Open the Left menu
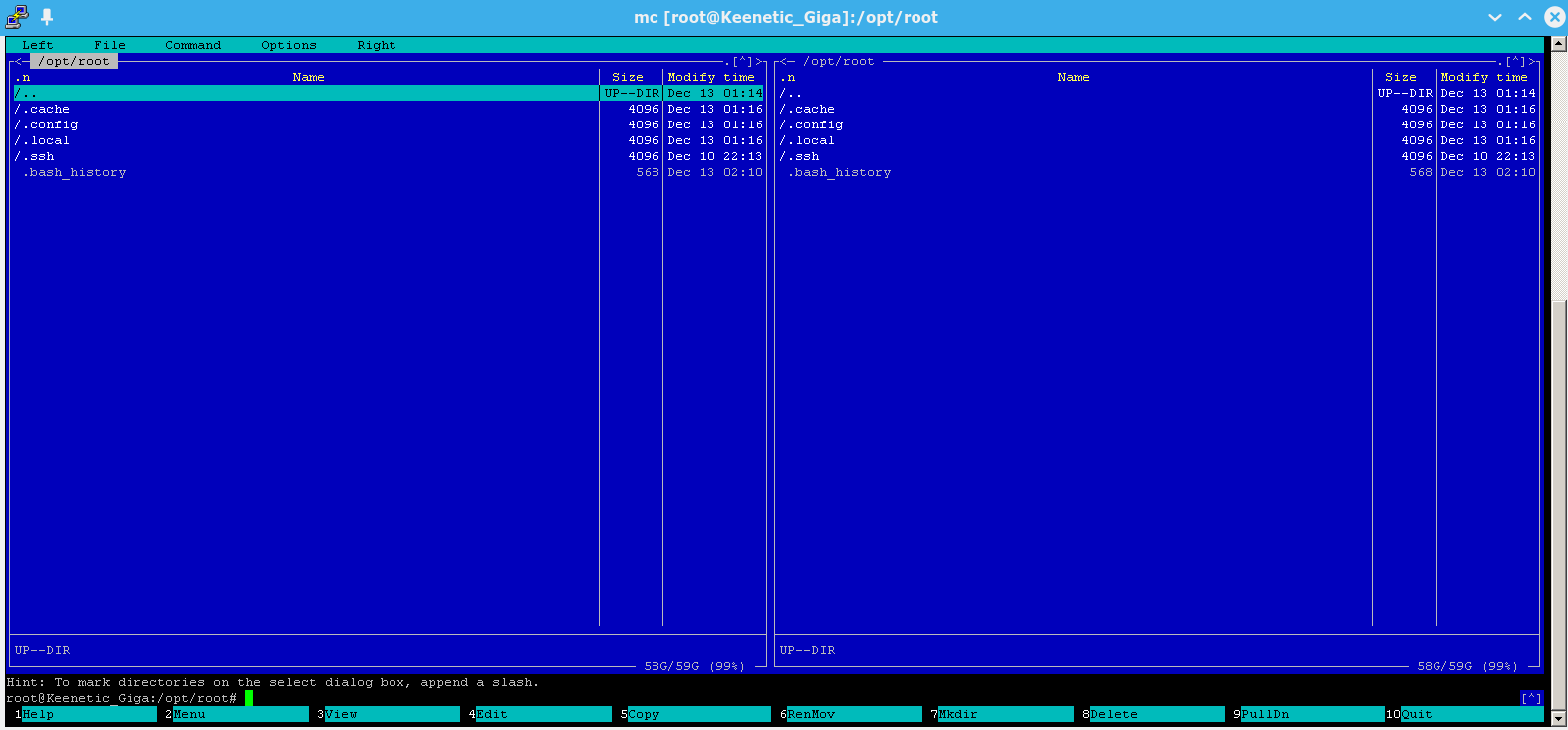The height and width of the screenshot is (730, 1568). 38,45
